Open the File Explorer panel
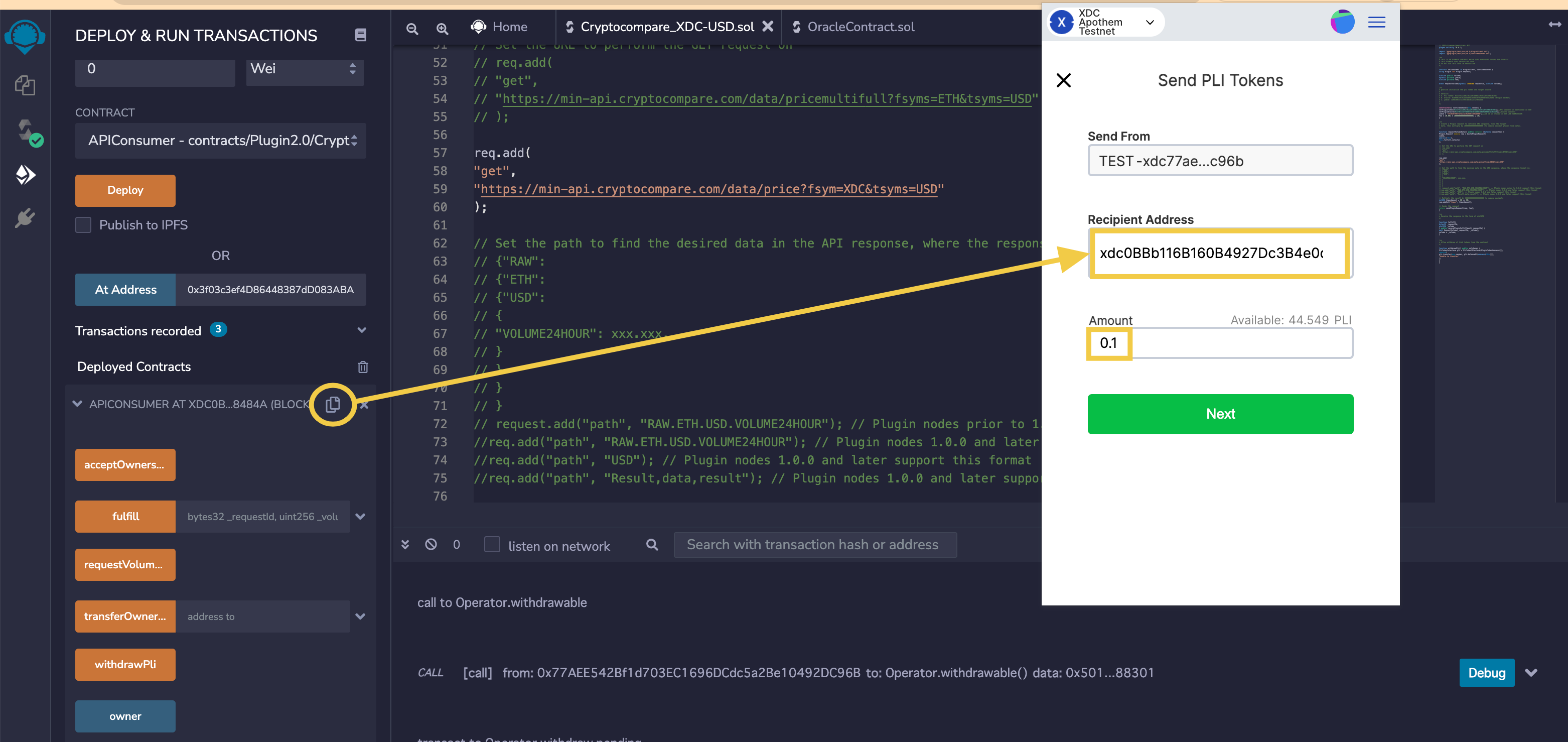Screen dimensions: 1568x742 point(25,85)
